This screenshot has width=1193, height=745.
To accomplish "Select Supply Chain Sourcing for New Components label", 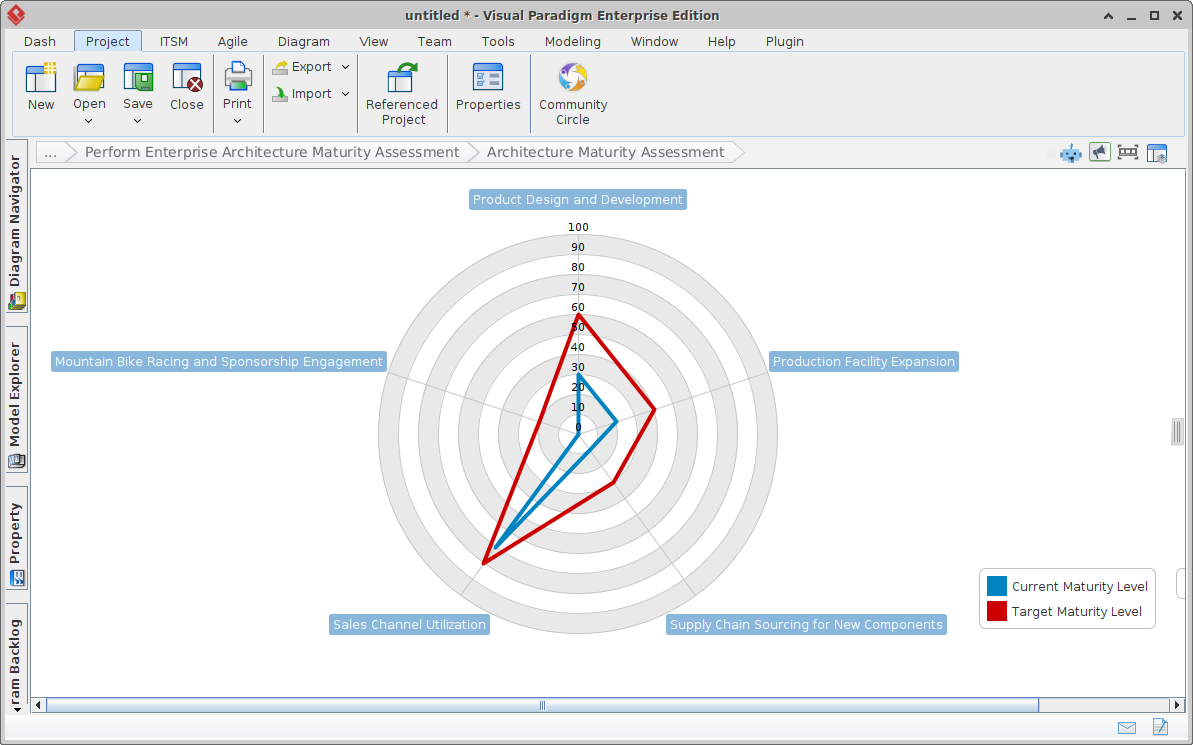I will click(806, 625).
